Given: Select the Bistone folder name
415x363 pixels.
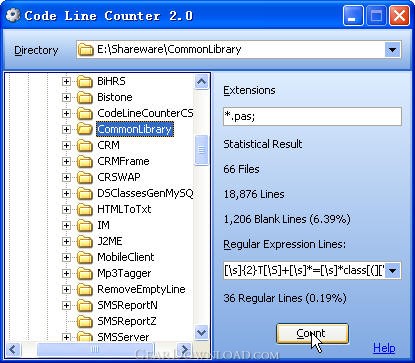Looking at the screenshot, I should [115, 97].
